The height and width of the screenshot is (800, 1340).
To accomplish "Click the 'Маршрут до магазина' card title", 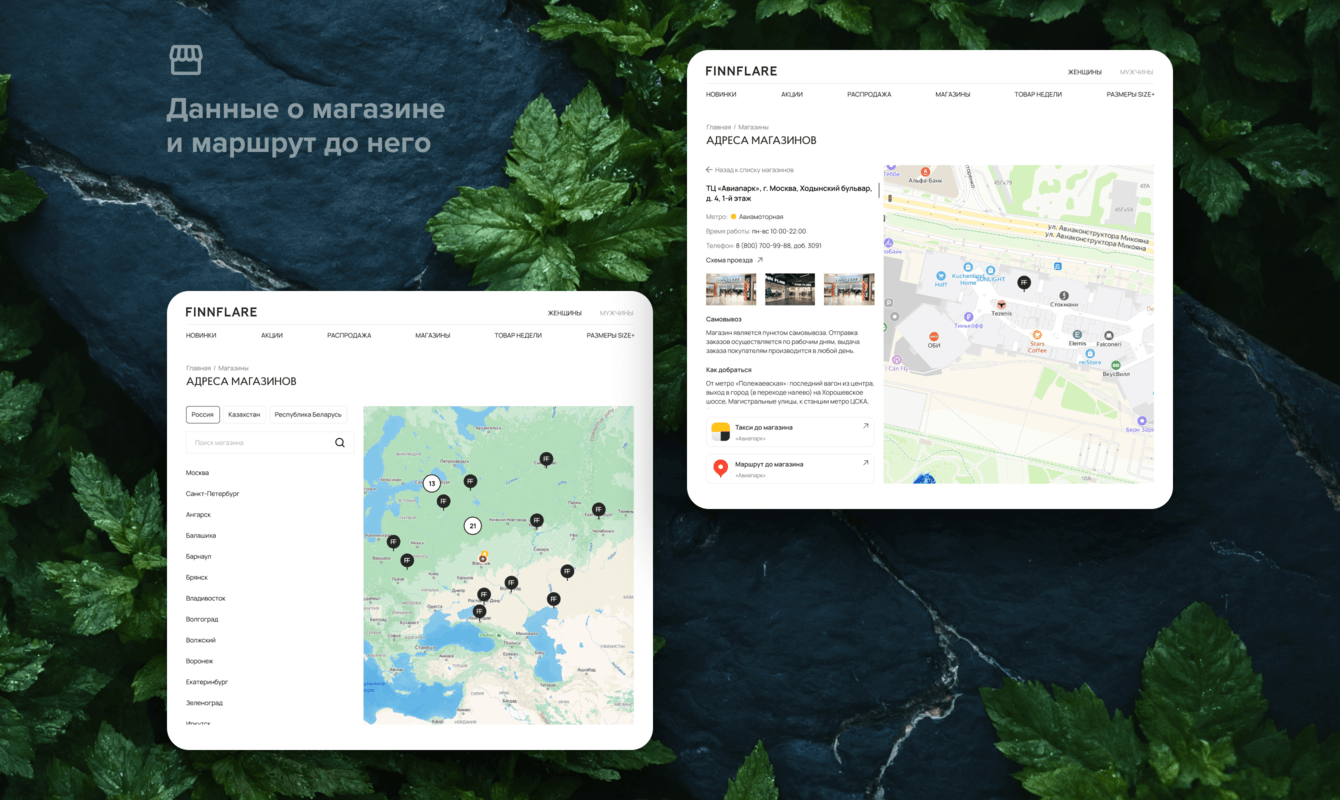I will coord(769,464).
